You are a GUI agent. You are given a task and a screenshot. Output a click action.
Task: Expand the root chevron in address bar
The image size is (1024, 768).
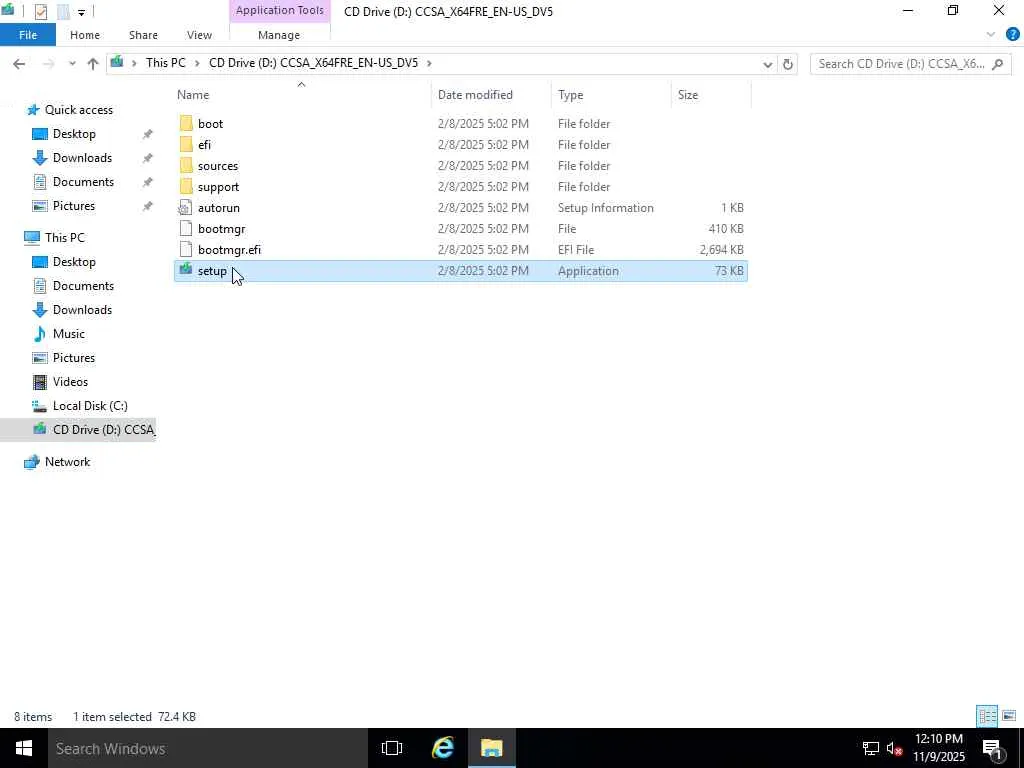coord(134,63)
